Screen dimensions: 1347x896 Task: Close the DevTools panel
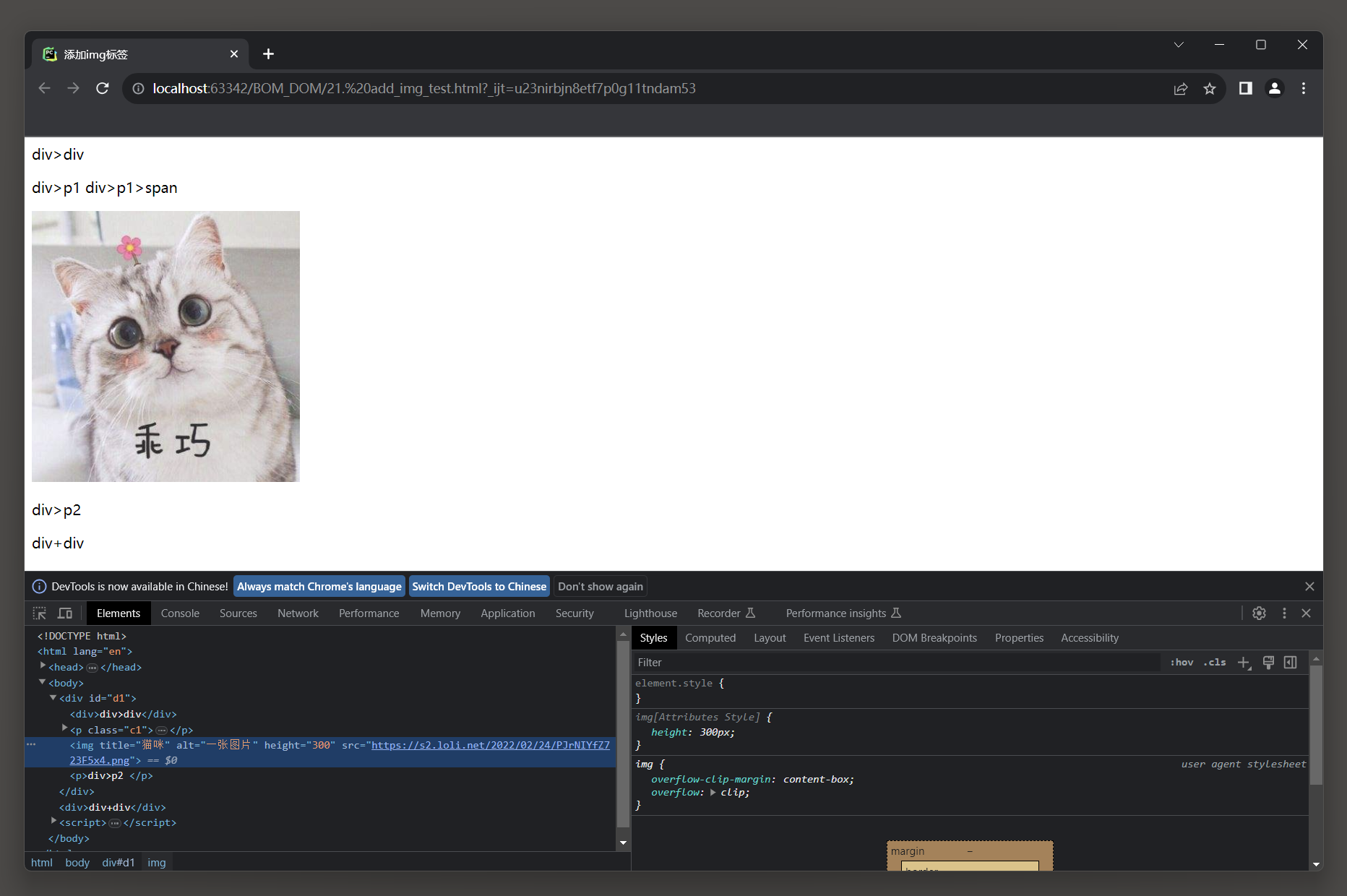[1306, 613]
